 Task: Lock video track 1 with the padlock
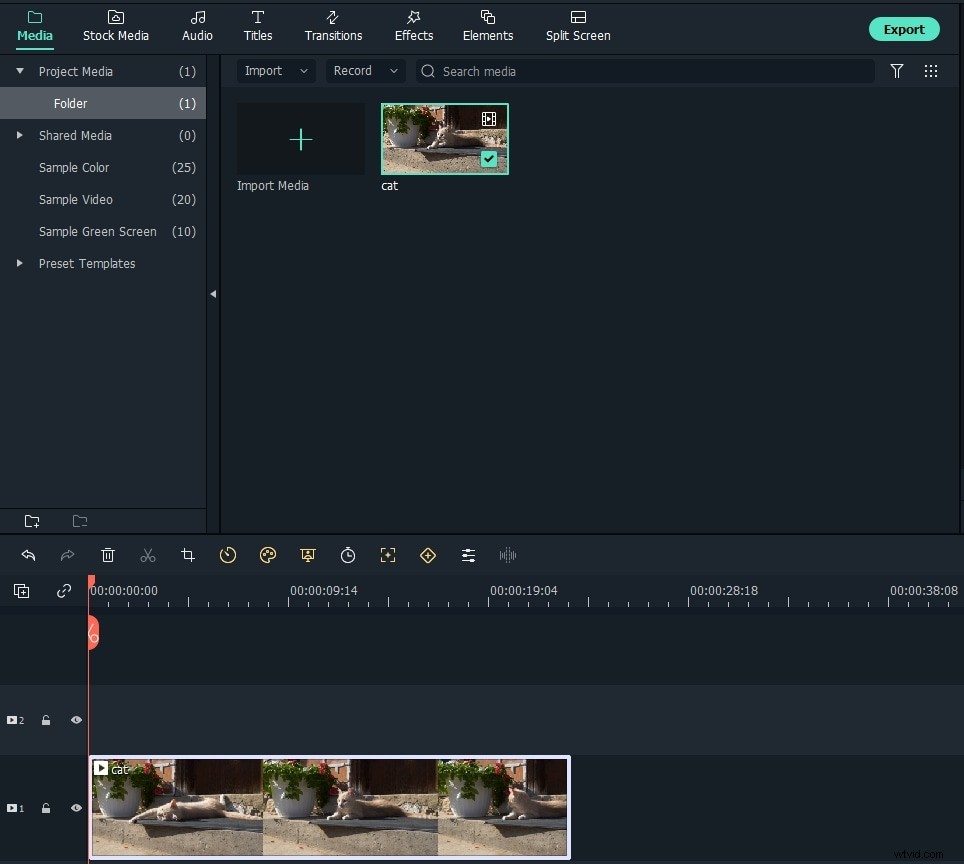tap(46, 808)
